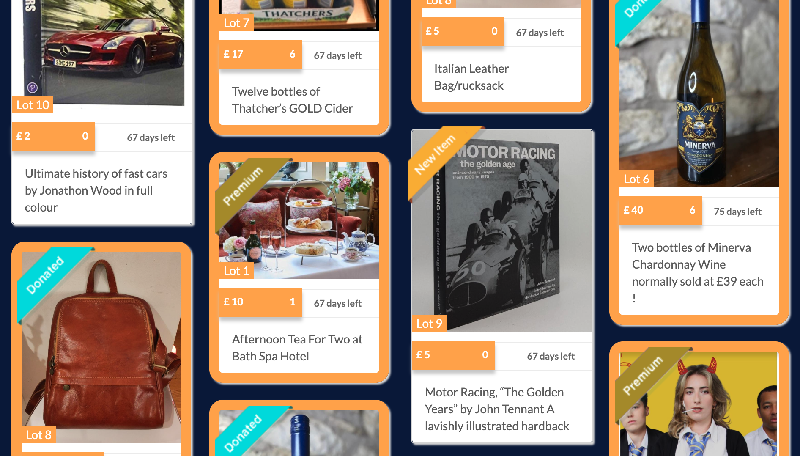Select the £40 bid bar on Lot 6
Viewport: 800px width, 456px height.
[x=660, y=210]
